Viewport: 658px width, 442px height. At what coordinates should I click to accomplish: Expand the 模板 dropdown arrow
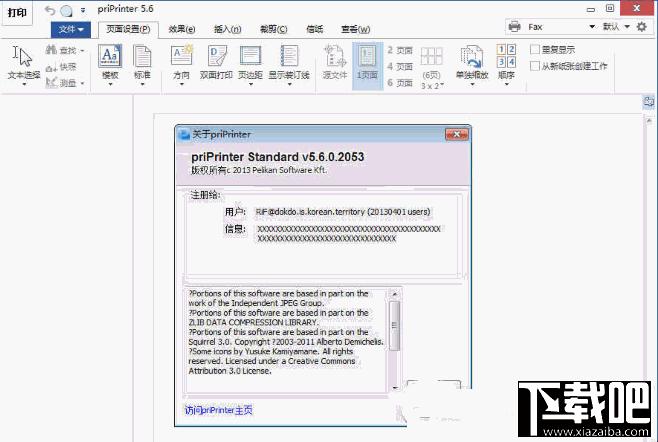110,84
